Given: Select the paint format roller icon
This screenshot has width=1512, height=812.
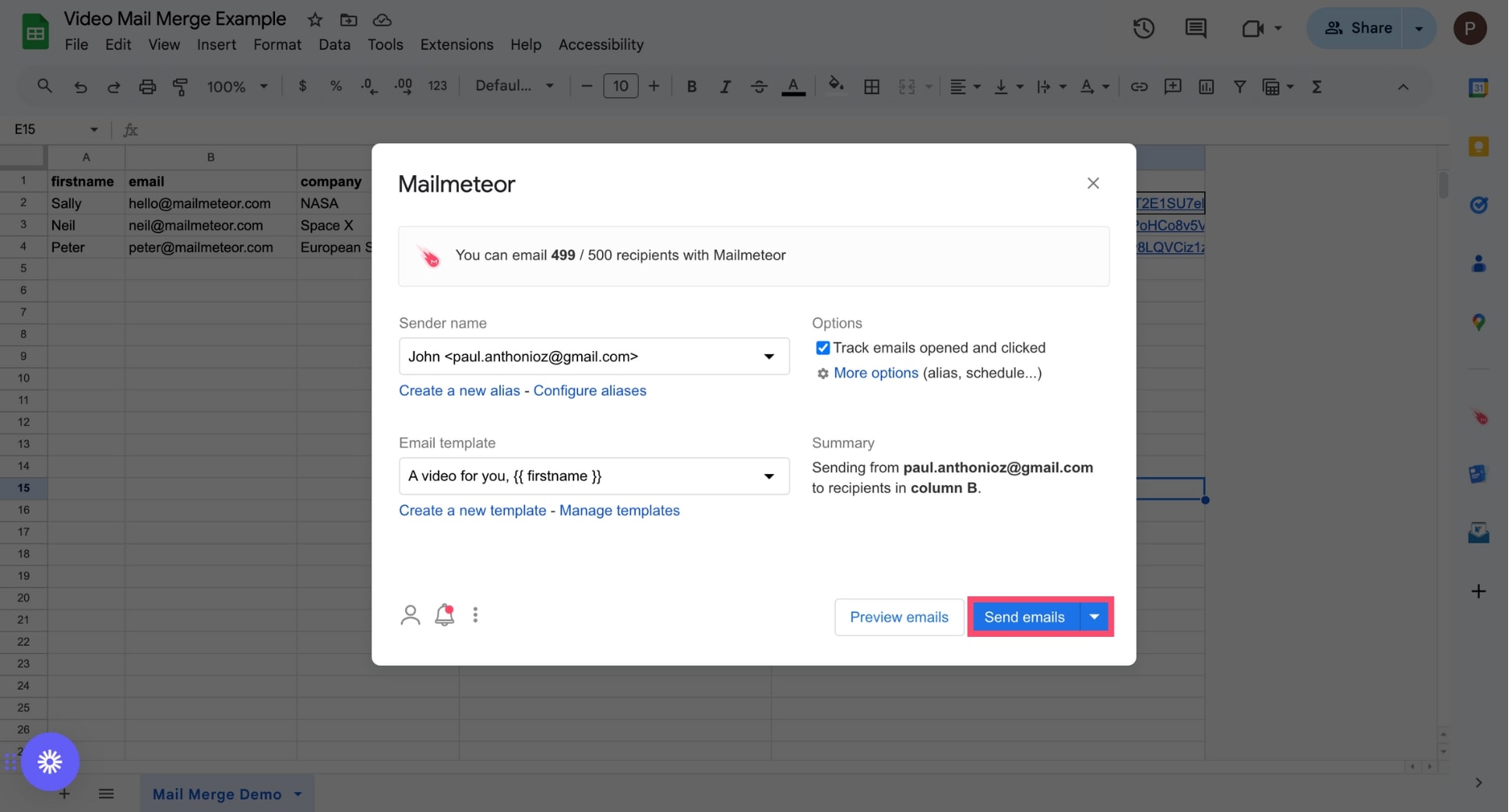Looking at the screenshot, I should point(180,86).
